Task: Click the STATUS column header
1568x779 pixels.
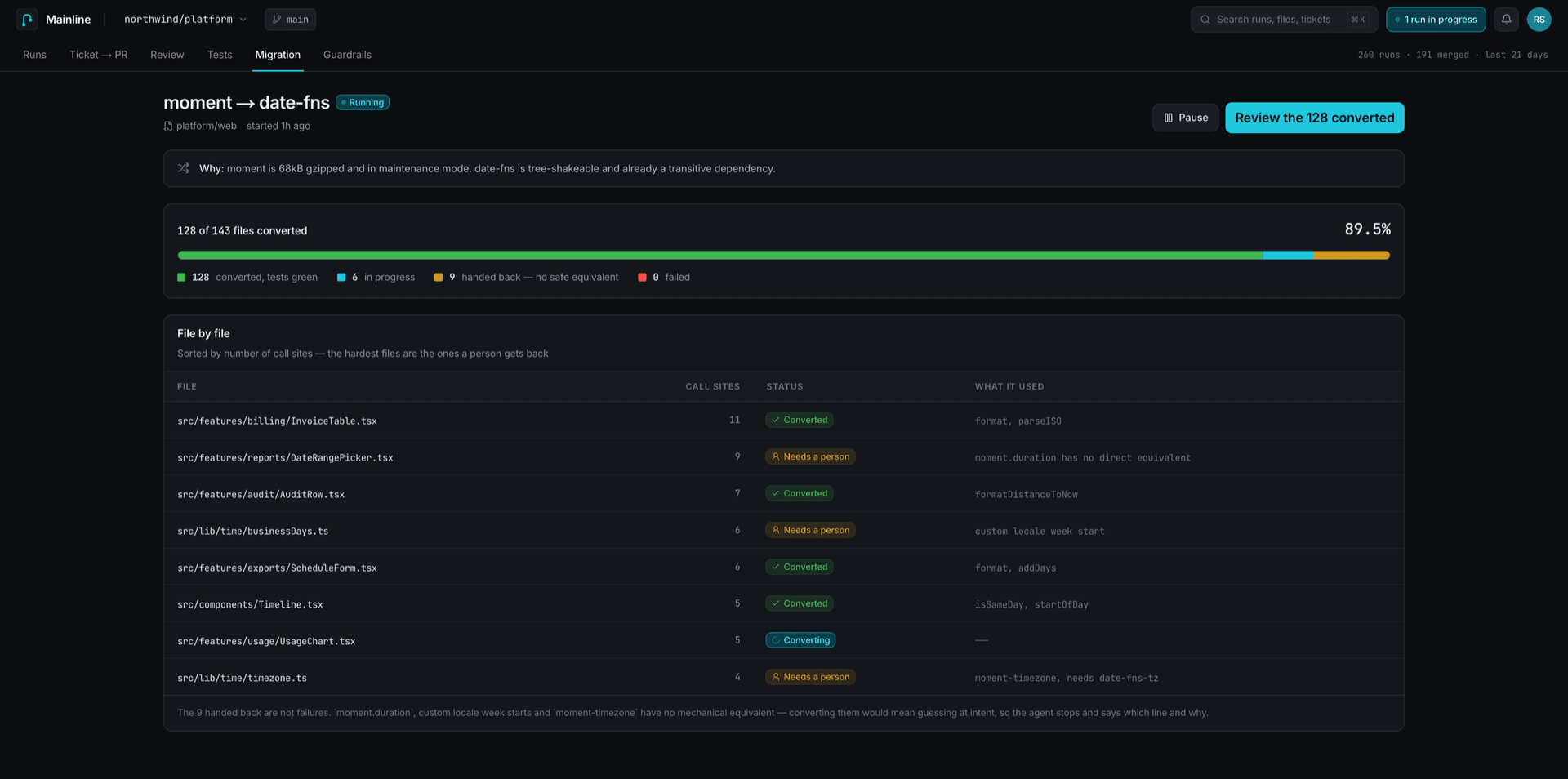Action: (785, 387)
